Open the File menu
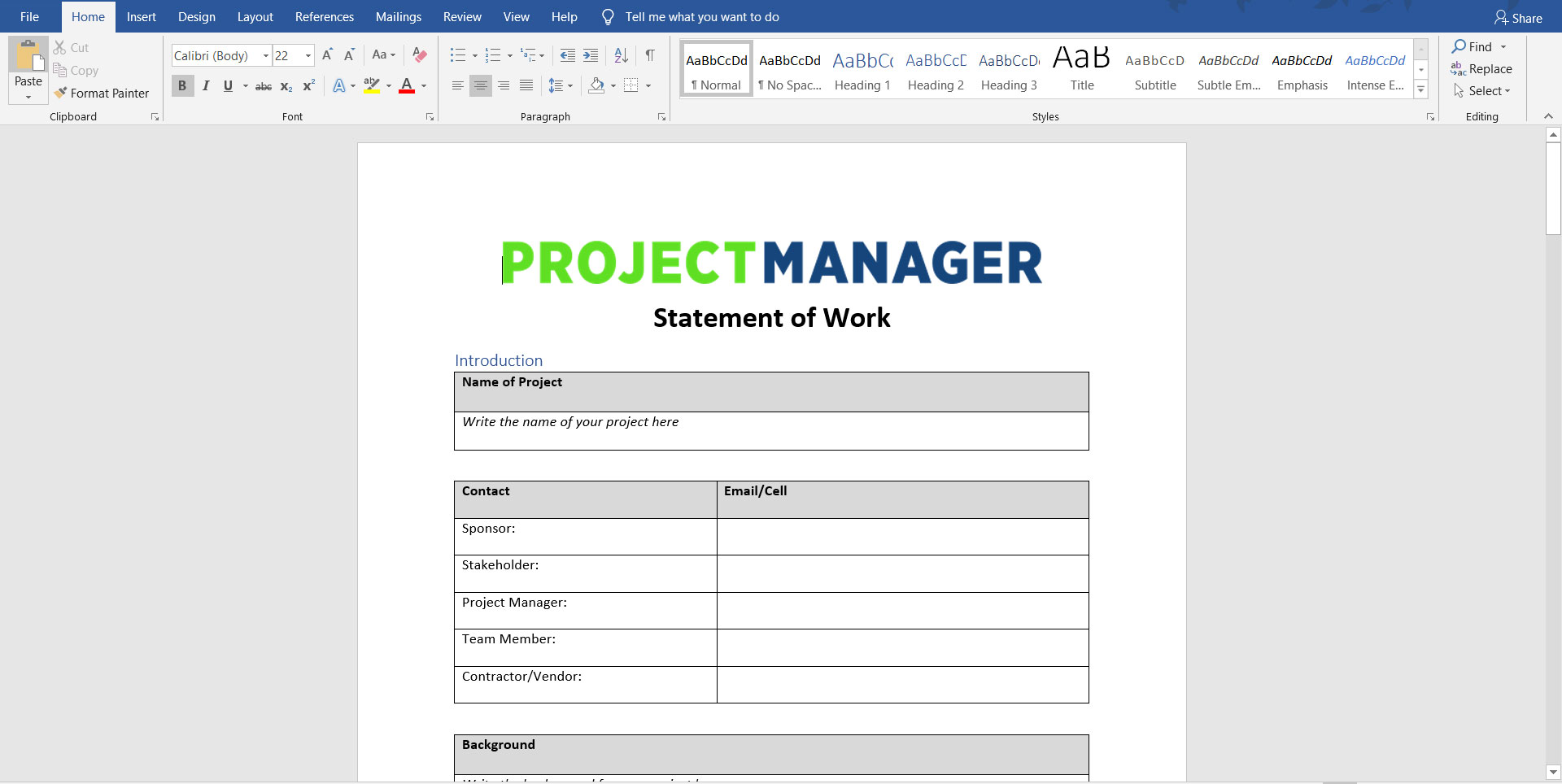Image resolution: width=1562 pixels, height=784 pixels. 29,17
